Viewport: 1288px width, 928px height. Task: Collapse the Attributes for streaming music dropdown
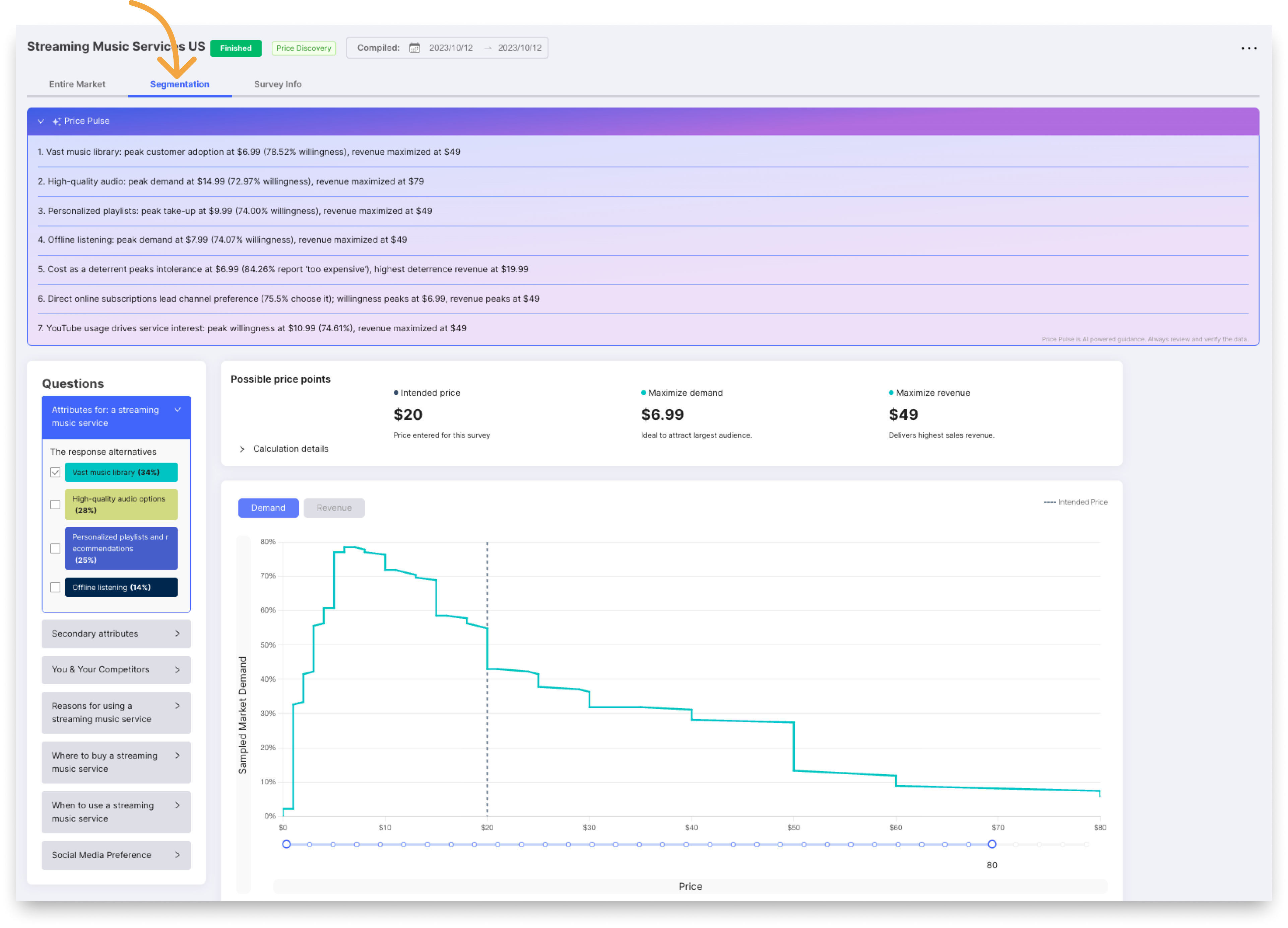pyautogui.click(x=178, y=410)
